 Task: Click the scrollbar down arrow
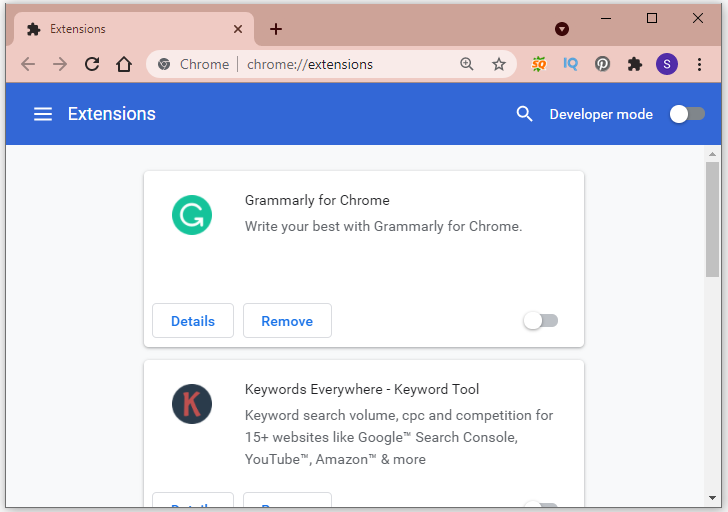(x=712, y=498)
